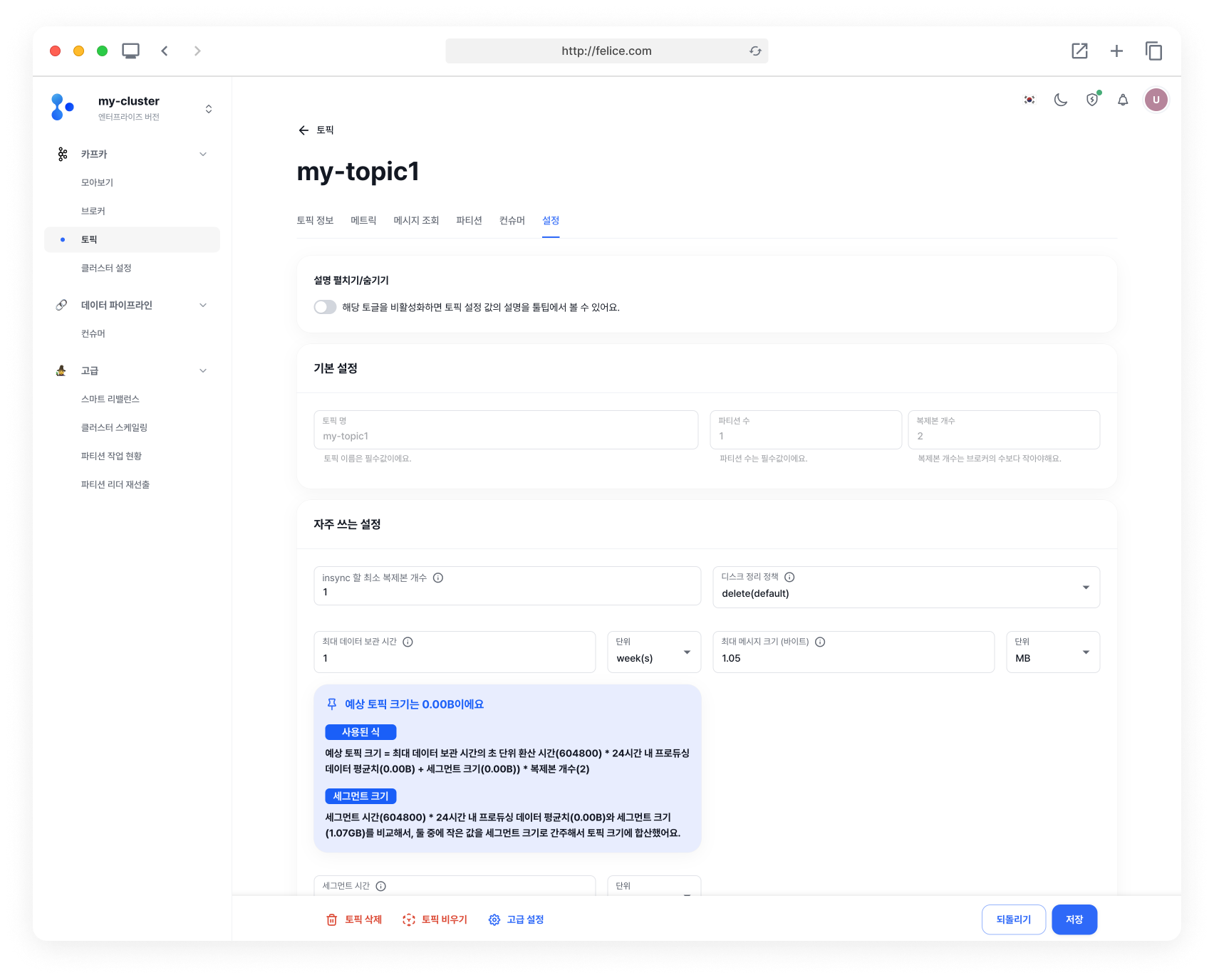
Task: Click the 저장 button
Action: (x=1074, y=920)
